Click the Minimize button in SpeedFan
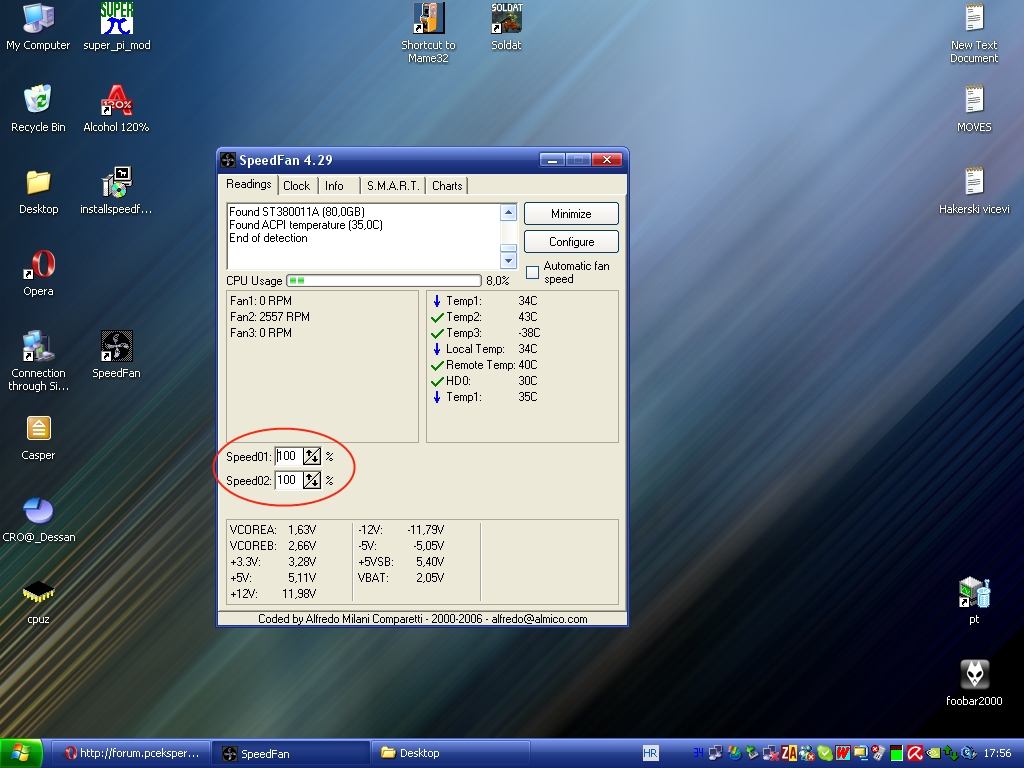Screen dimensions: 1024x768 point(571,214)
